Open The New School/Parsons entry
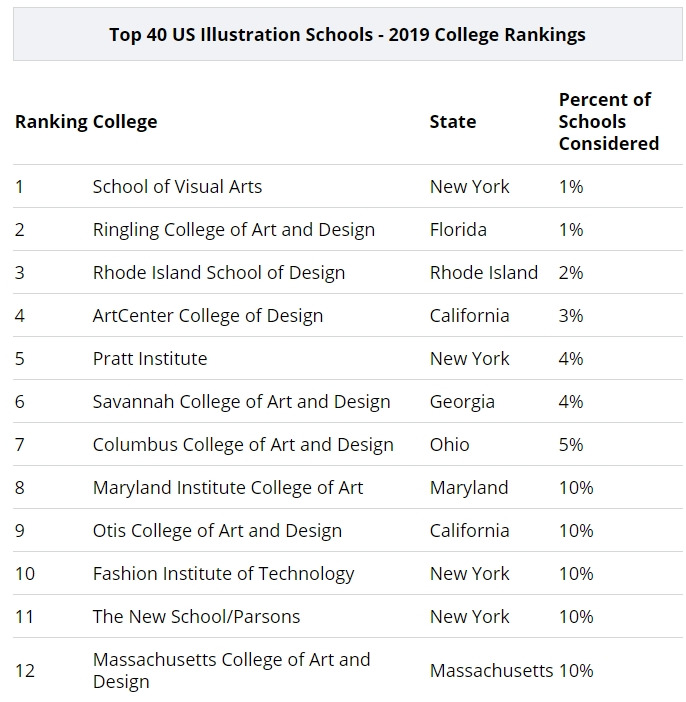The height and width of the screenshot is (702, 686). pyautogui.click(x=196, y=617)
